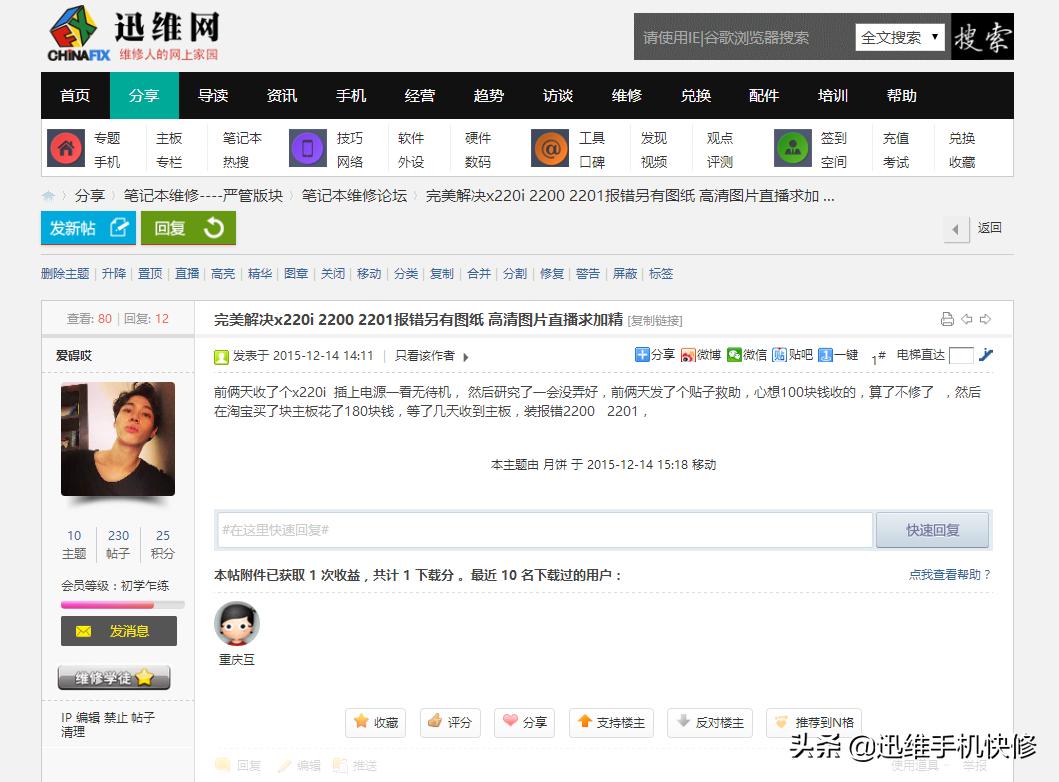Share post to 微博
This screenshot has height=782, width=1059.
(701, 355)
